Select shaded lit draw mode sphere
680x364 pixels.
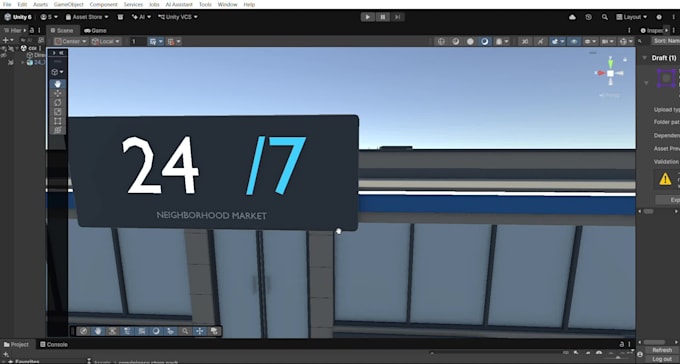(x=484, y=41)
